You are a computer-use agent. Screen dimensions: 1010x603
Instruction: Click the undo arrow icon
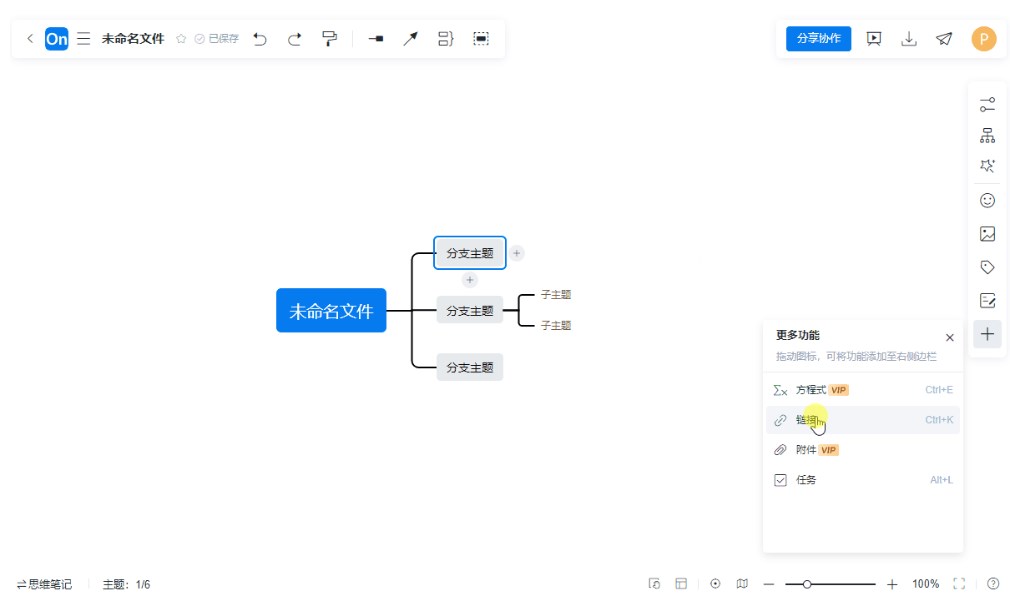click(260, 39)
